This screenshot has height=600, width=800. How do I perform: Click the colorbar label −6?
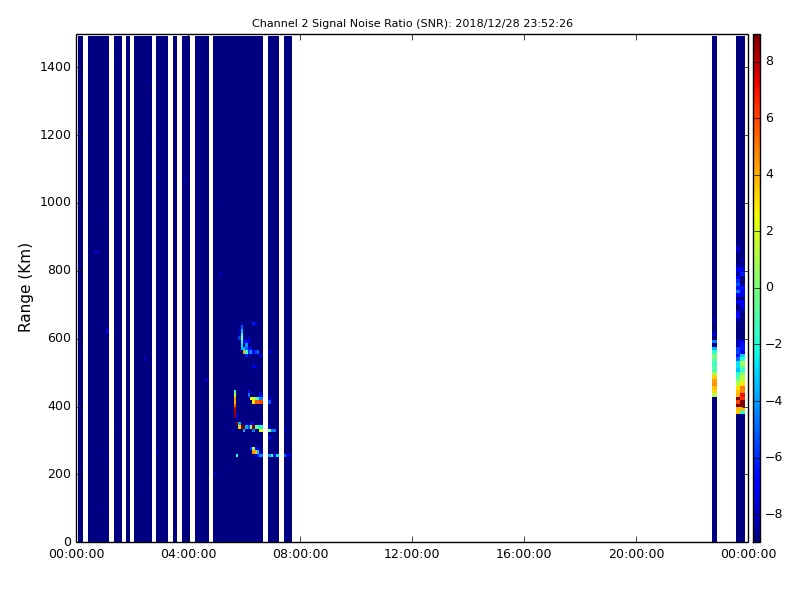[x=773, y=457]
